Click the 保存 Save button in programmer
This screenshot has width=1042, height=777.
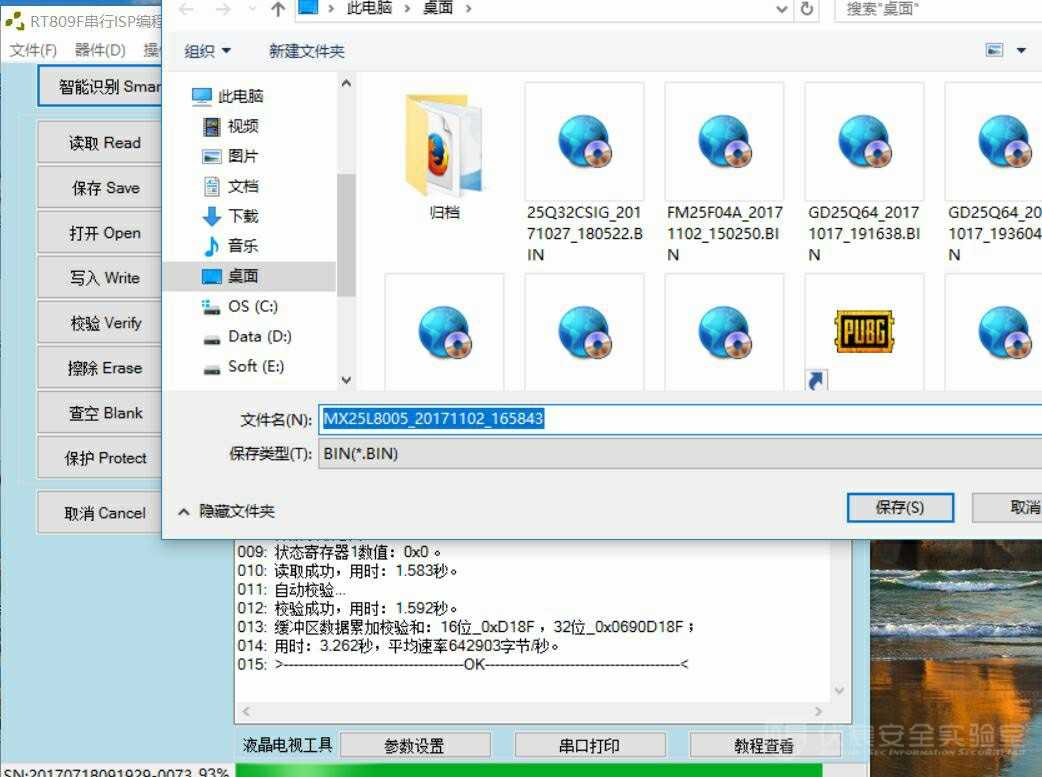point(100,188)
